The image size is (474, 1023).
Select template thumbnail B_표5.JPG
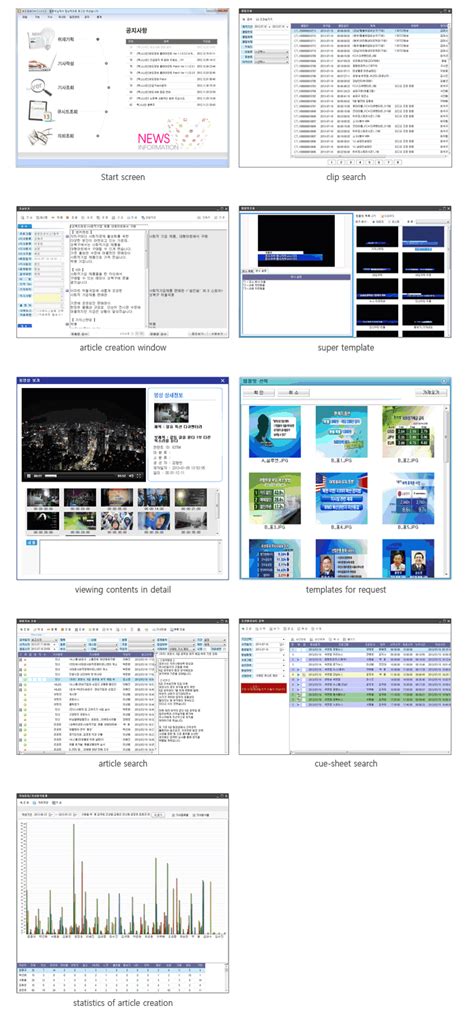(408, 498)
